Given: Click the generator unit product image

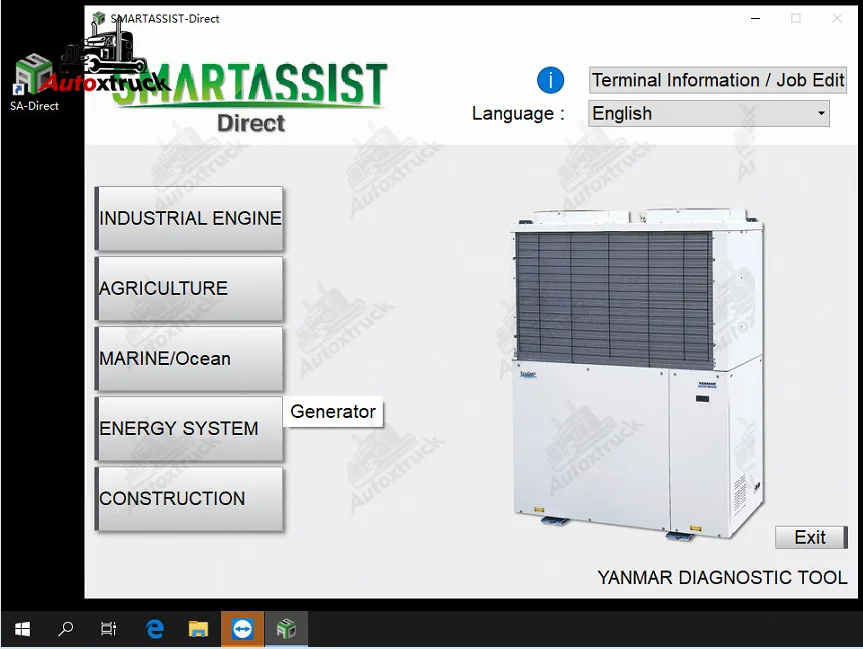Looking at the screenshot, I should tap(637, 374).
